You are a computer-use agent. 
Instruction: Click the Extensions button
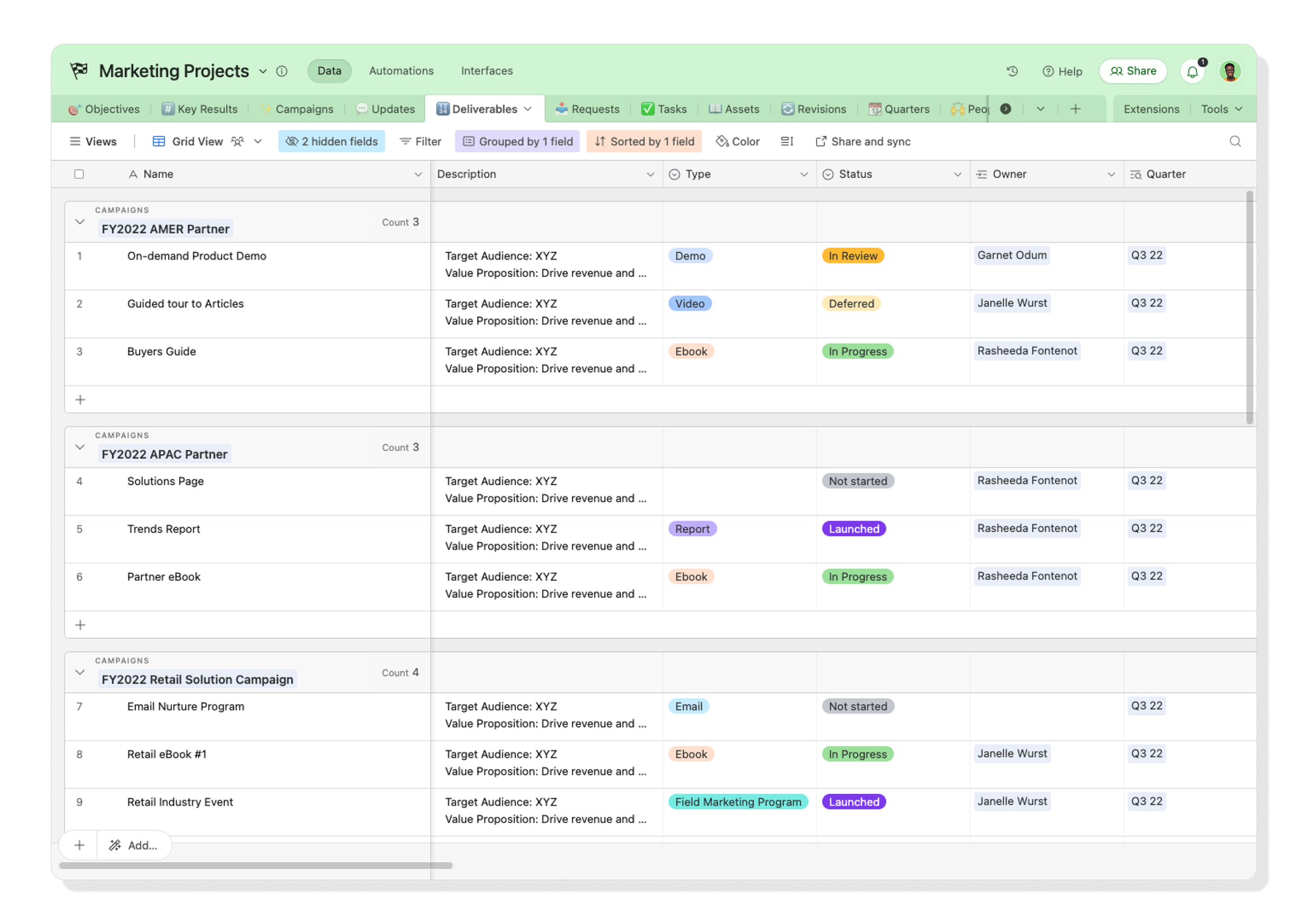(1151, 109)
